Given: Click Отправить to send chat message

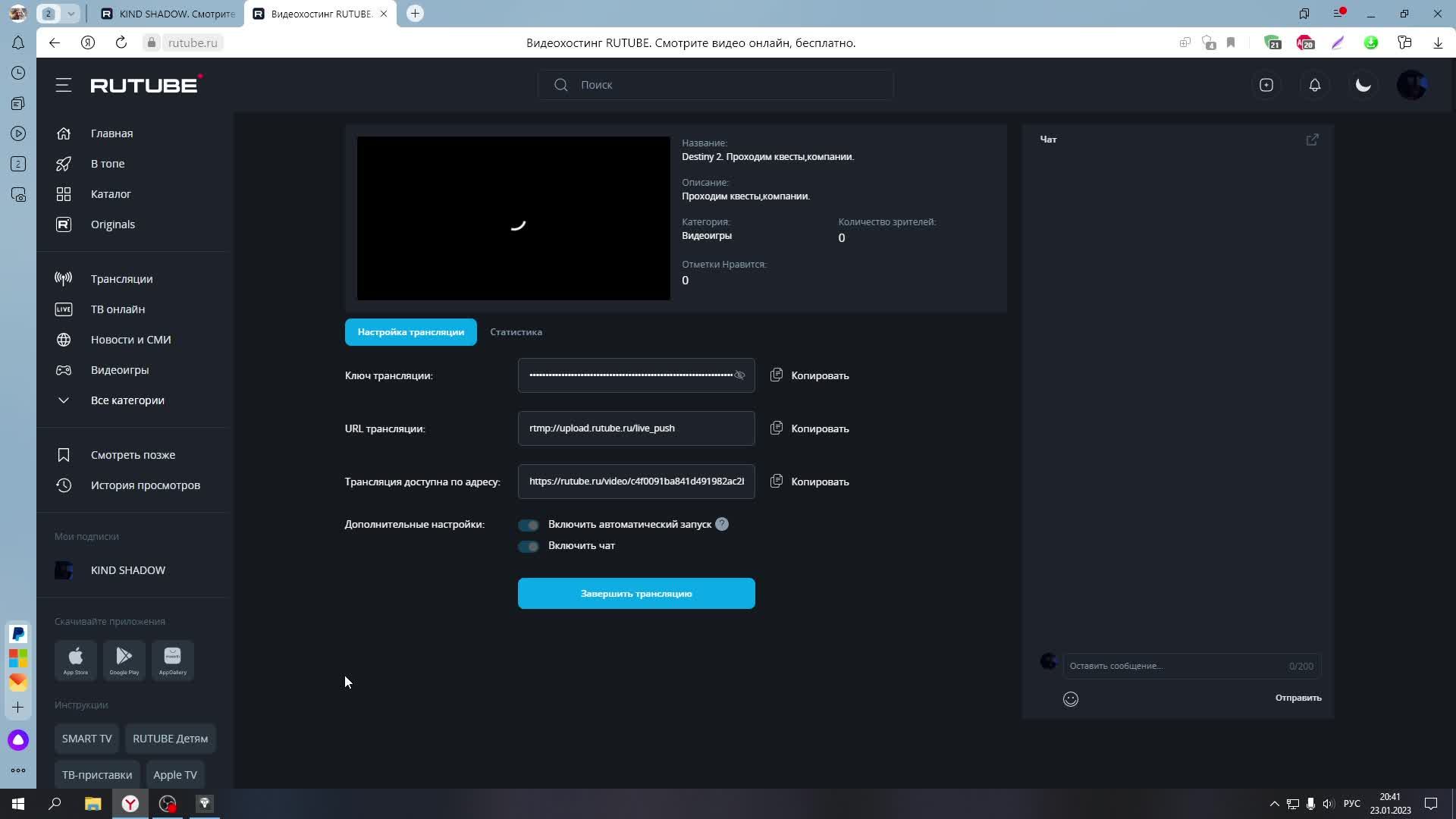Looking at the screenshot, I should coord(1298,698).
